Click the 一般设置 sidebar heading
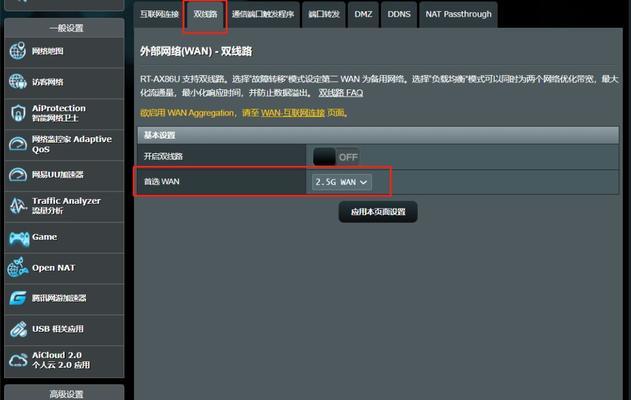The width and height of the screenshot is (631, 400). 66,28
